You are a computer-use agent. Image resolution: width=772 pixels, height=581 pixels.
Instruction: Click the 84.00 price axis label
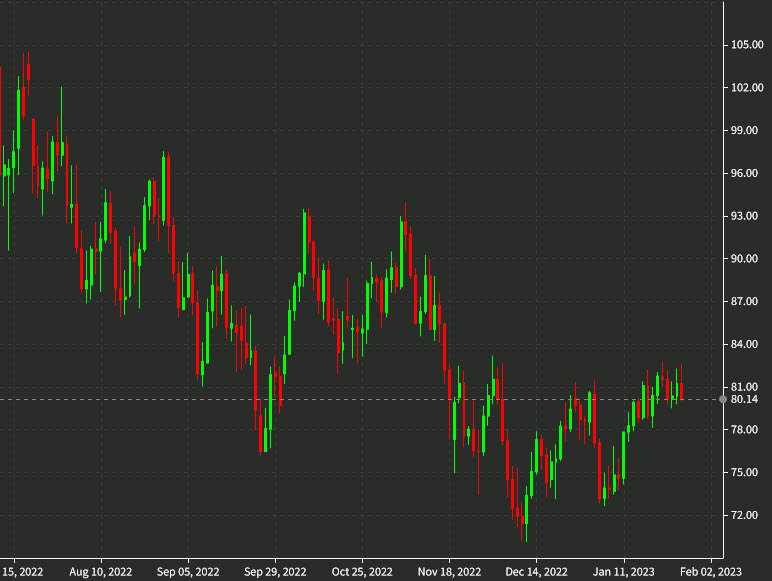pyautogui.click(x=744, y=344)
